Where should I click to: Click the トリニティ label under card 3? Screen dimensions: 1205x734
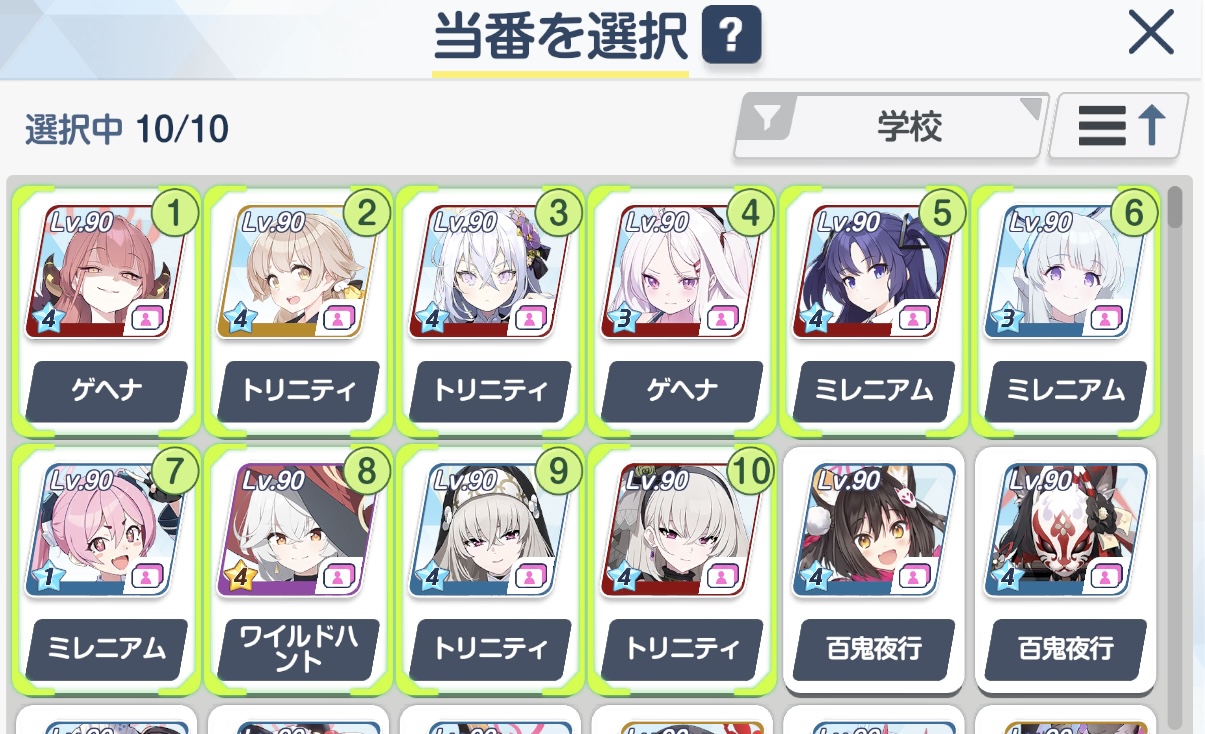(x=490, y=390)
